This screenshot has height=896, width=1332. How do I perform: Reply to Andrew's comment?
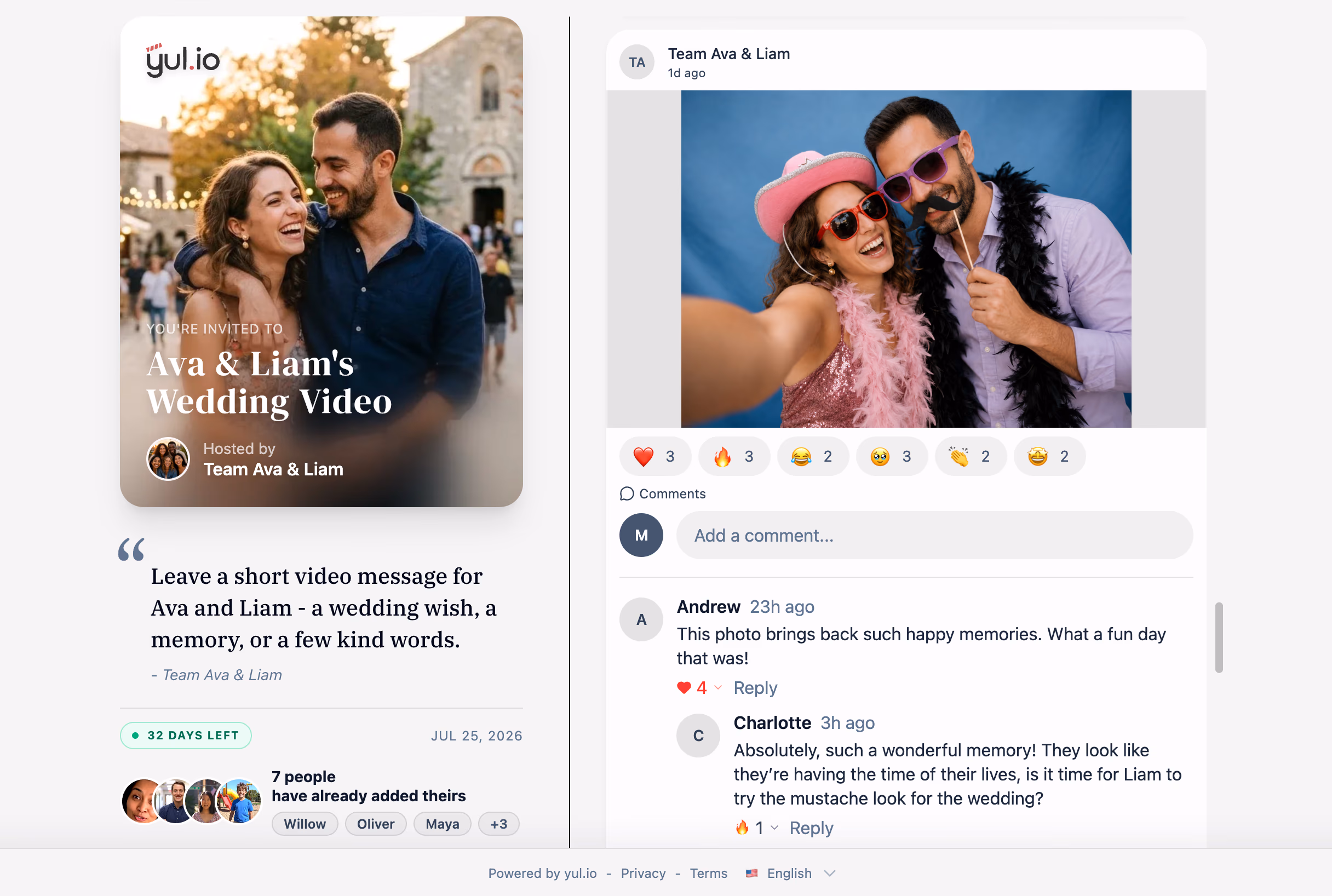pos(755,687)
